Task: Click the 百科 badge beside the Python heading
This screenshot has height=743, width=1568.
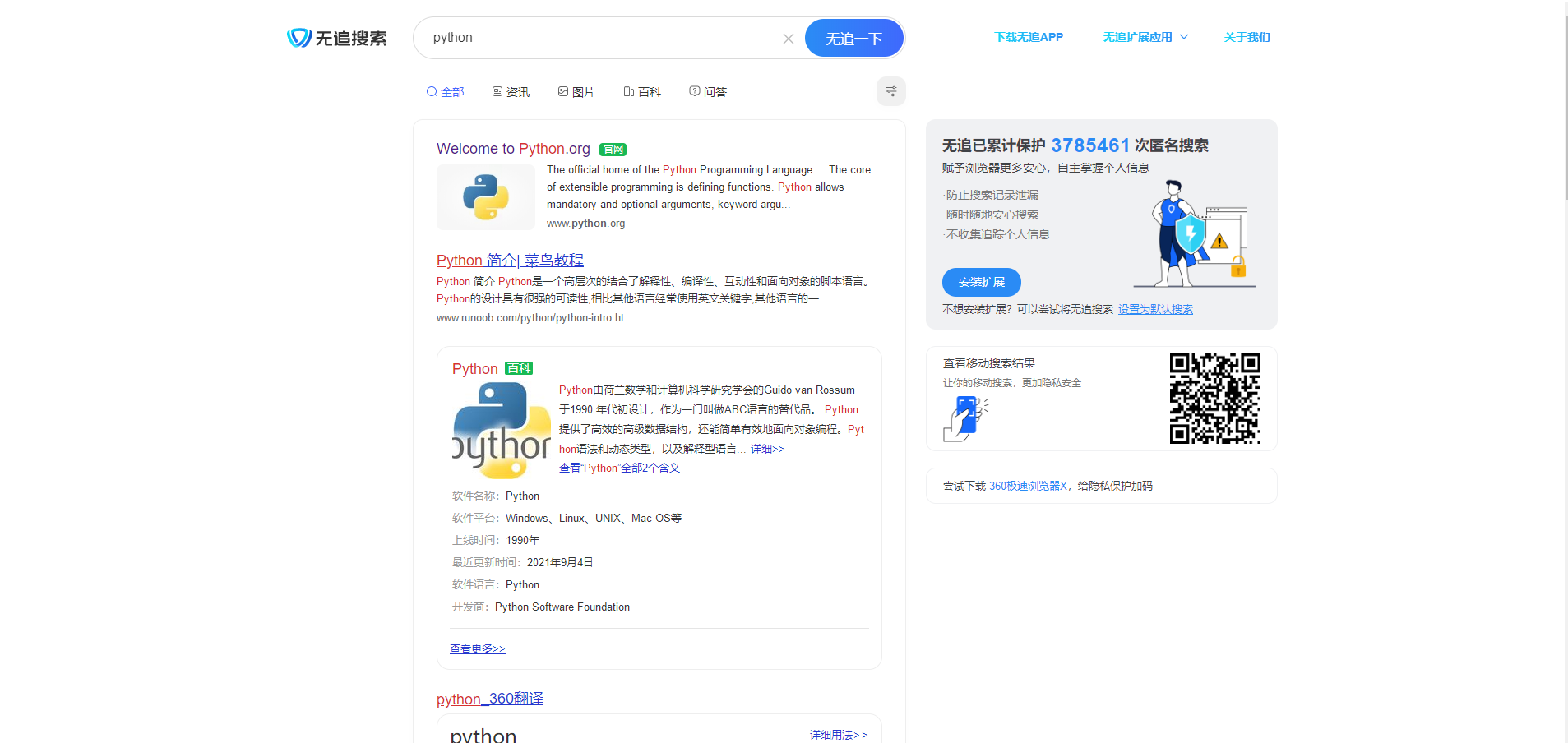Action: point(518,368)
